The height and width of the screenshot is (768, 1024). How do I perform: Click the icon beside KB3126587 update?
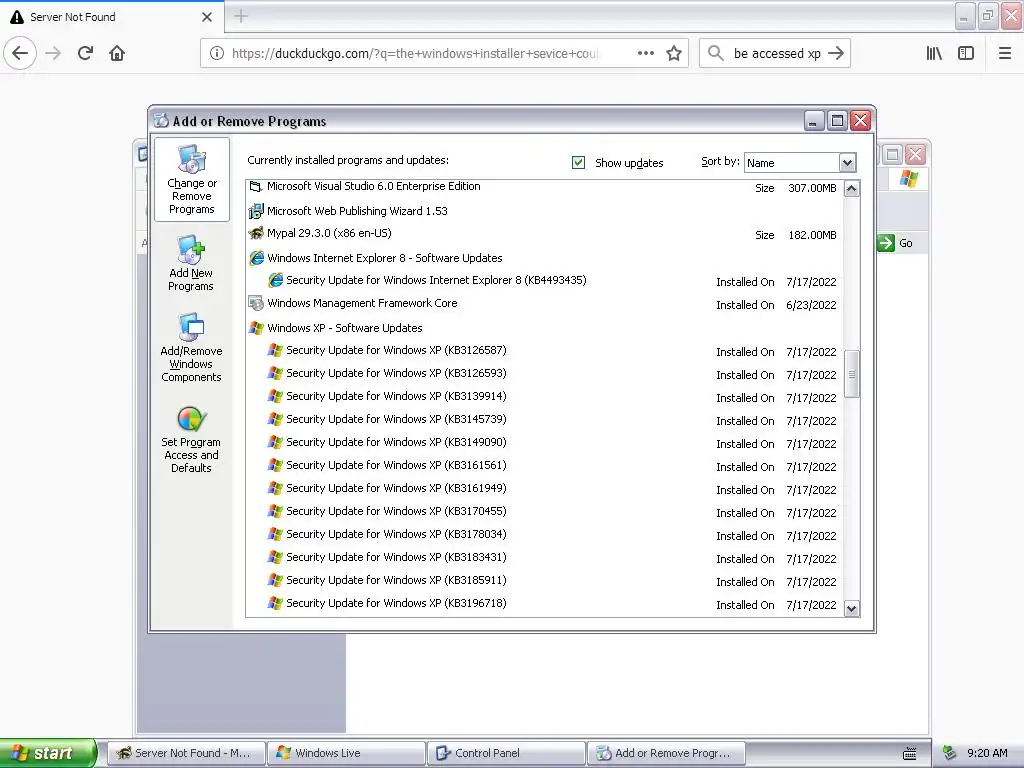point(275,350)
